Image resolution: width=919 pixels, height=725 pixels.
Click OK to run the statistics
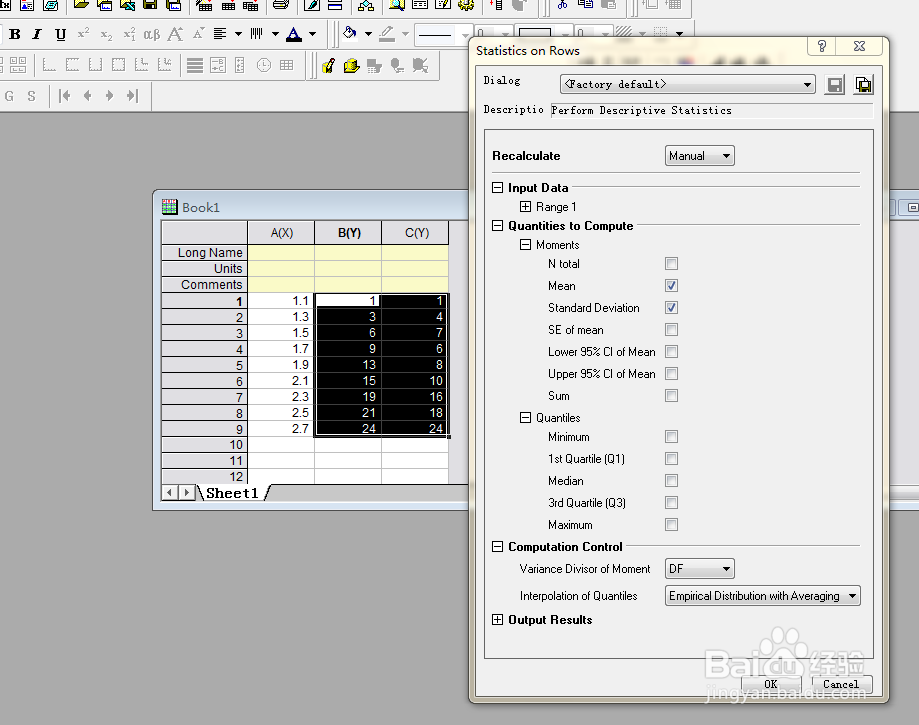(770, 684)
